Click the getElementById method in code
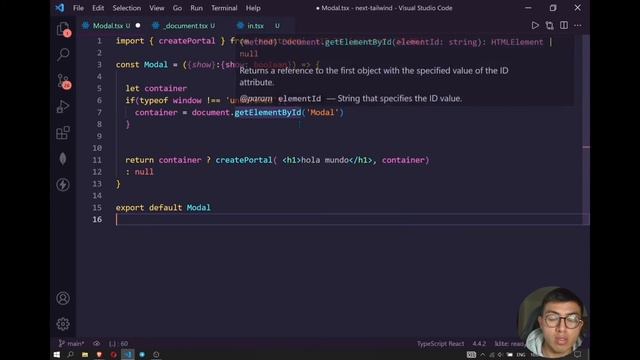640x360 pixels. point(268,112)
